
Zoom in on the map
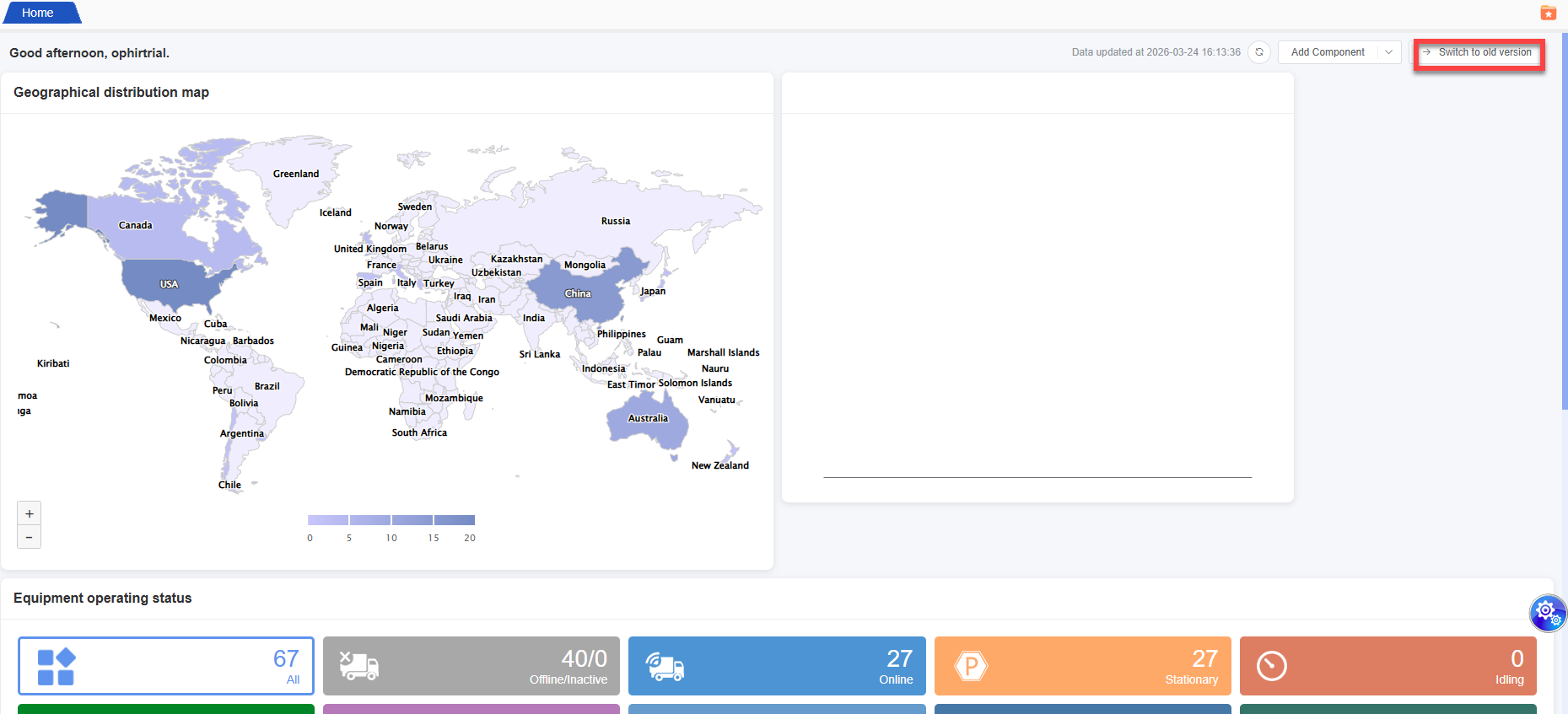[x=30, y=513]
